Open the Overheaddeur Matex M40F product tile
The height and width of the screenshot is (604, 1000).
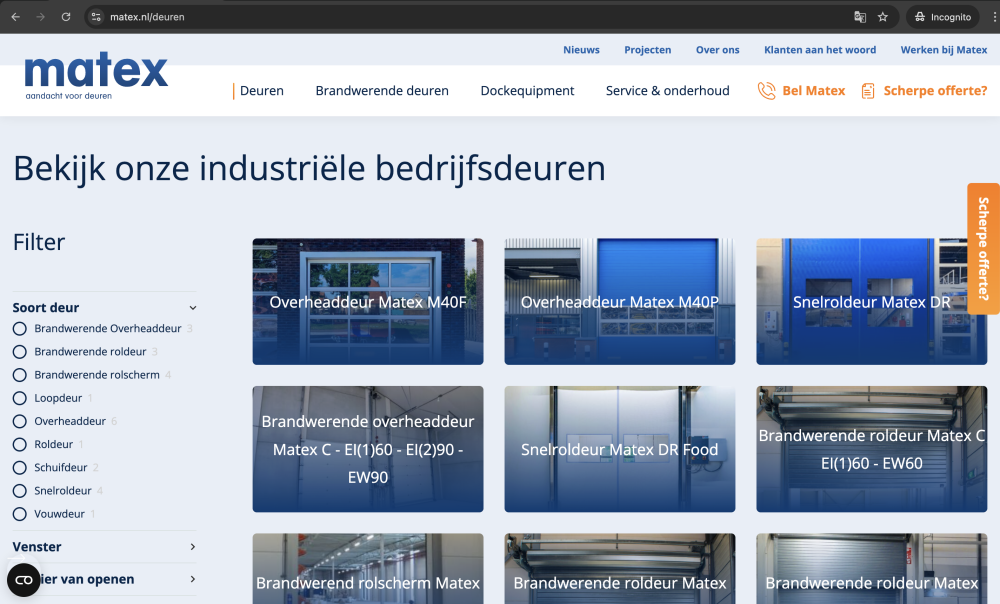[367, 301]
